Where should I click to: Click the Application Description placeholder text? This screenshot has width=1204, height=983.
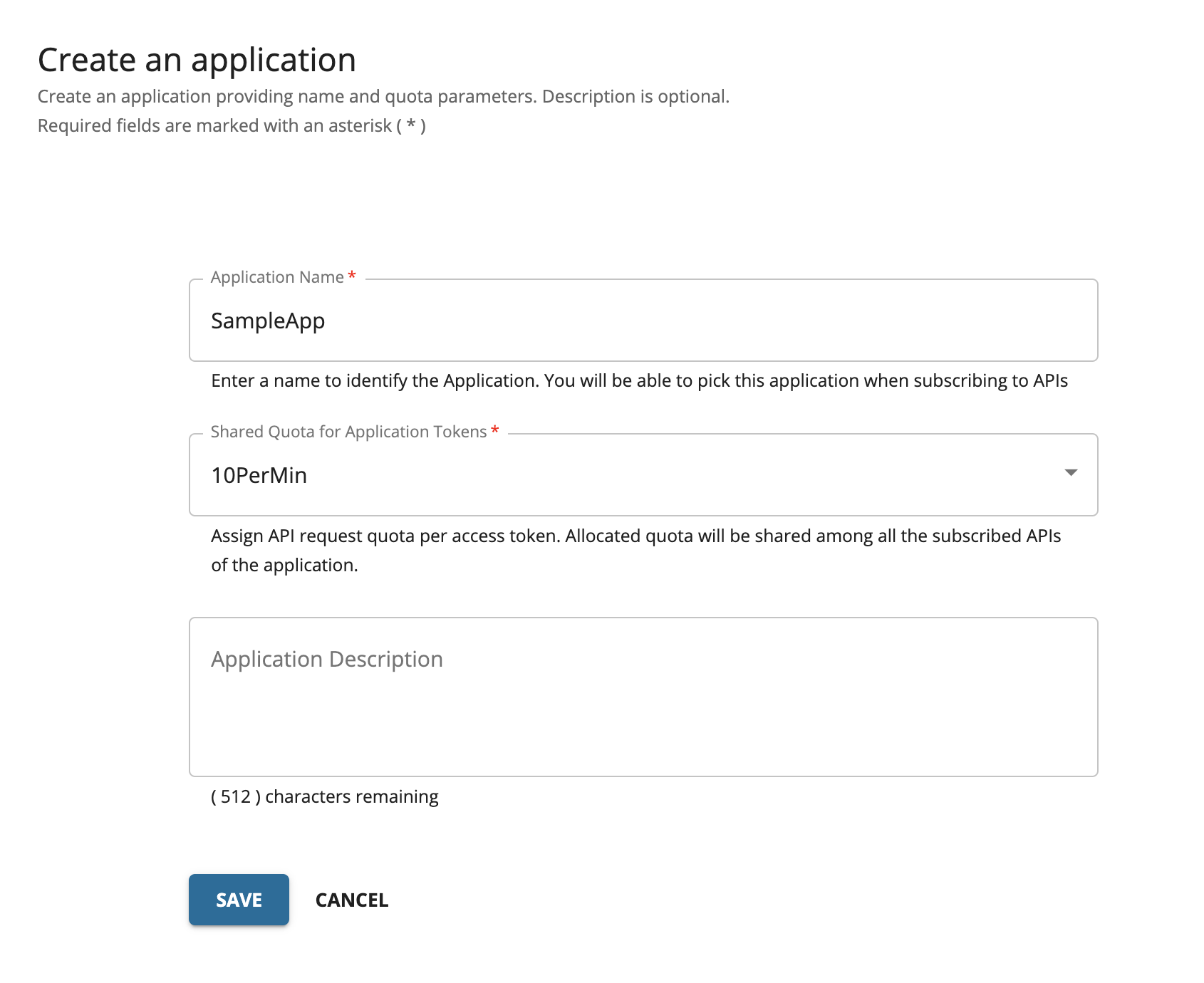[x=326, y=659]
